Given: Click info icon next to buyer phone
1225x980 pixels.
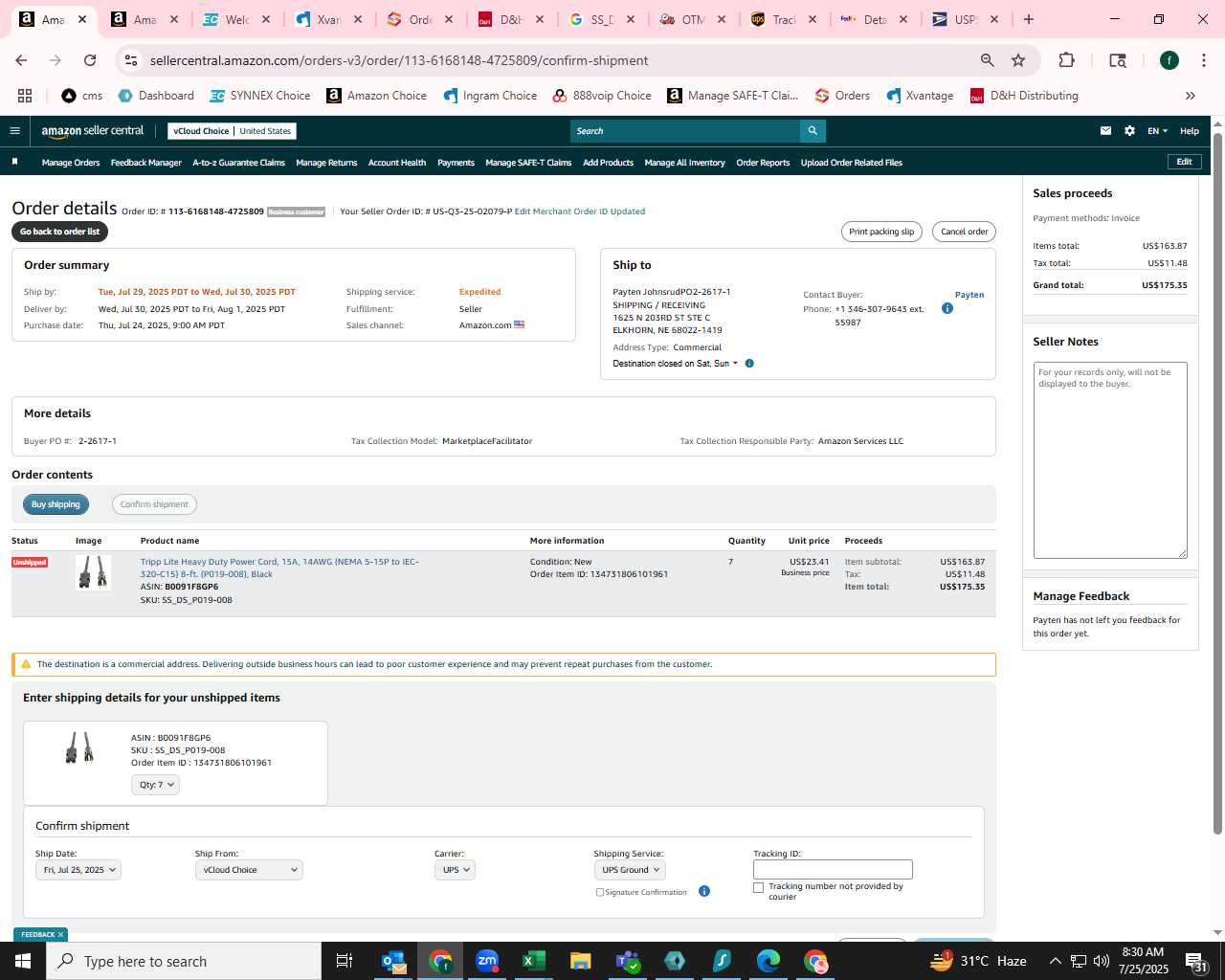Looking at the screenshot, I should [x=947, y=308].
